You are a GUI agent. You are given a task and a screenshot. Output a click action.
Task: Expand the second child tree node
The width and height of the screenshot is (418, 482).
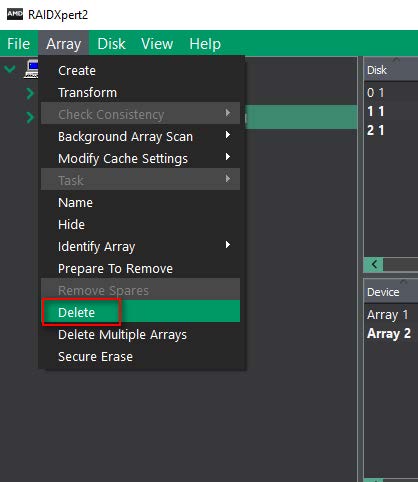[x=30, y=117]
